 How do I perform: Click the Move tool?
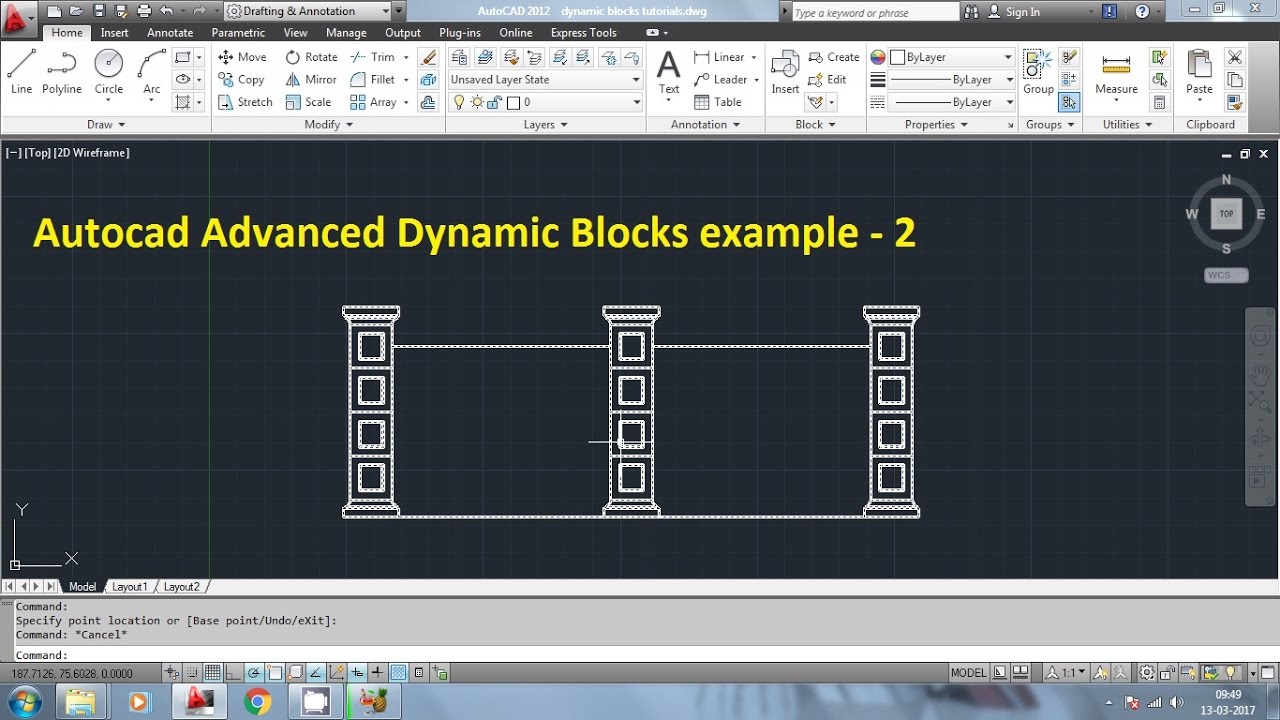(x=242, y=57)
